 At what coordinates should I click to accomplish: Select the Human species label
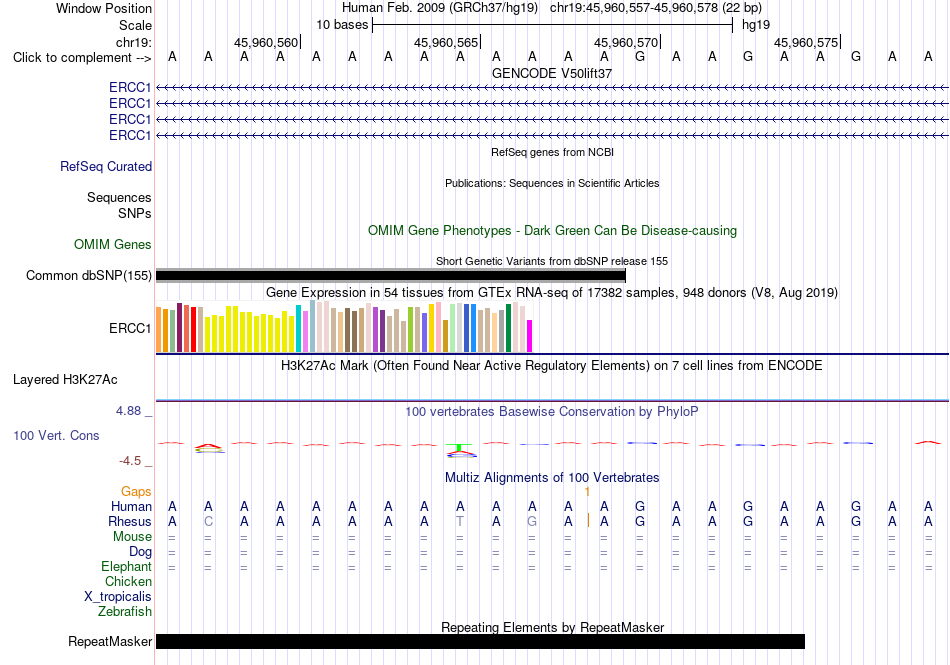pos(131,506)
